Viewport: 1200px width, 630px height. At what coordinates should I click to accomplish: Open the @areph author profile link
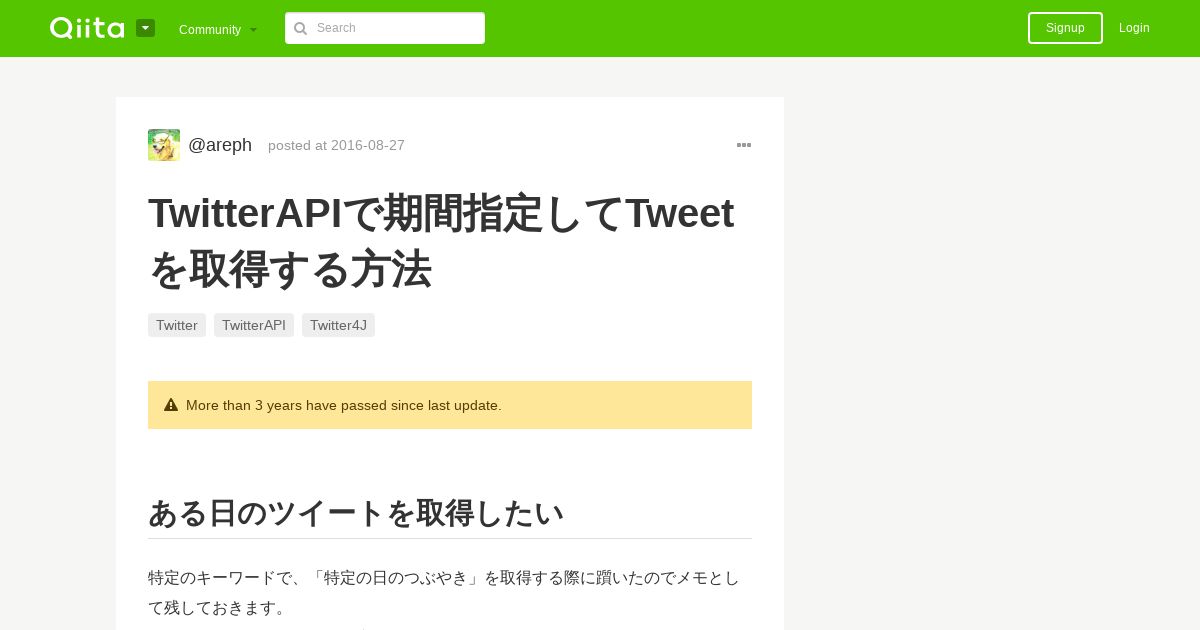[x=220, y=145]
